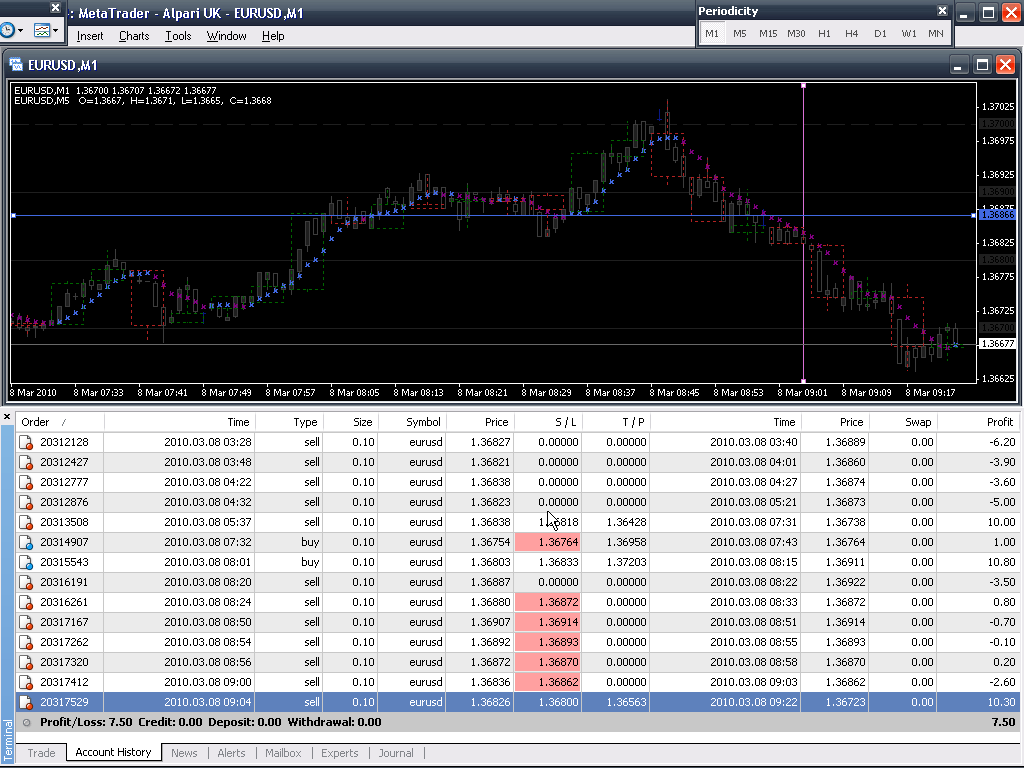Click order 20314907 buy icon
The image size is (1024, 768).
[26, 542]
